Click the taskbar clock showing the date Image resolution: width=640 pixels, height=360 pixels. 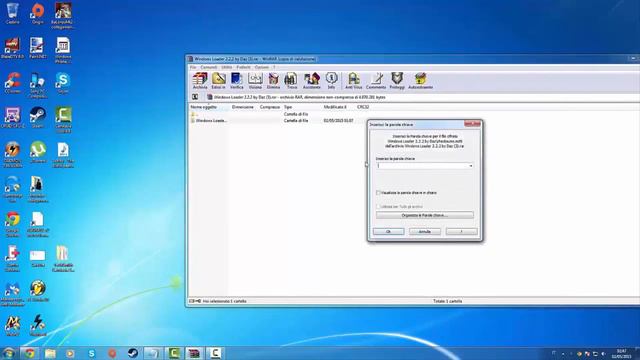(x=621, y=354)
